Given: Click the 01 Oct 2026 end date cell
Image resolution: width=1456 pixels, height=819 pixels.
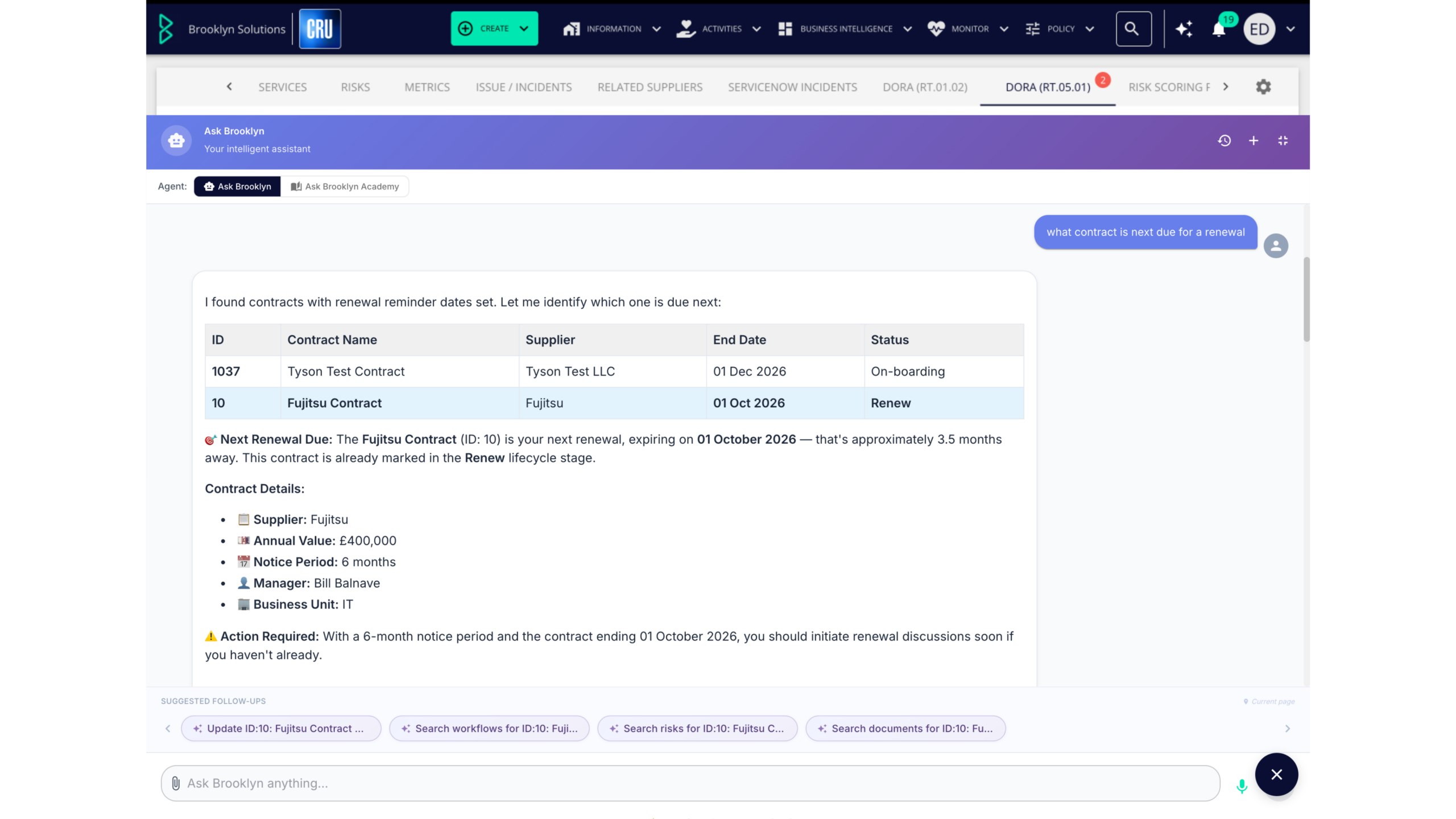Looking at the screenshot, I should click(785, 403).
